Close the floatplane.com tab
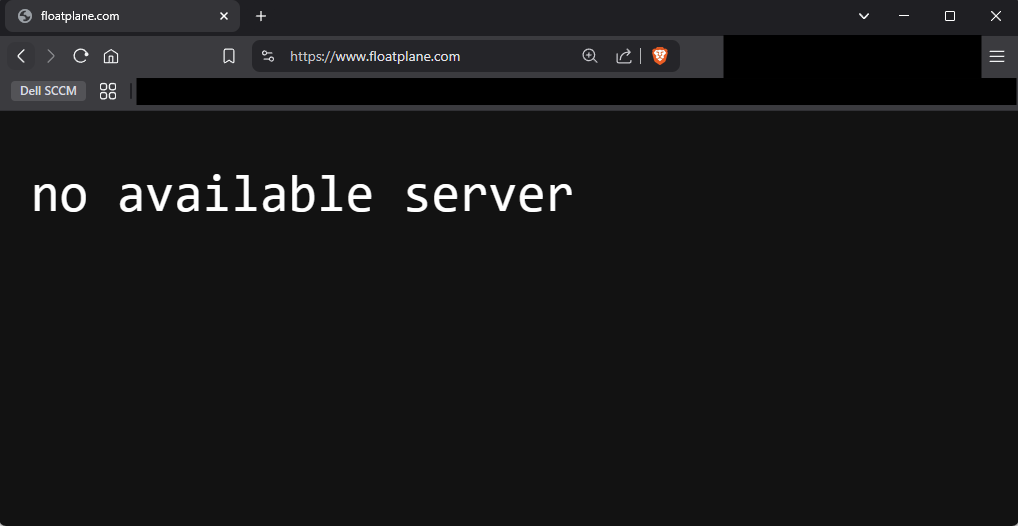This screenshot has width=1018, height=526. click(224, 16)
